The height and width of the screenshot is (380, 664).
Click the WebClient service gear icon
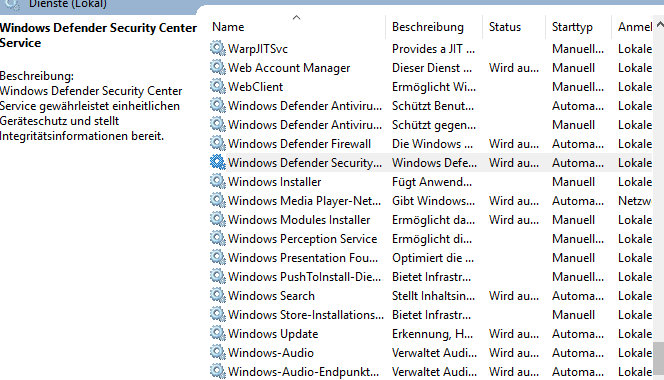[x=218, y=86]
